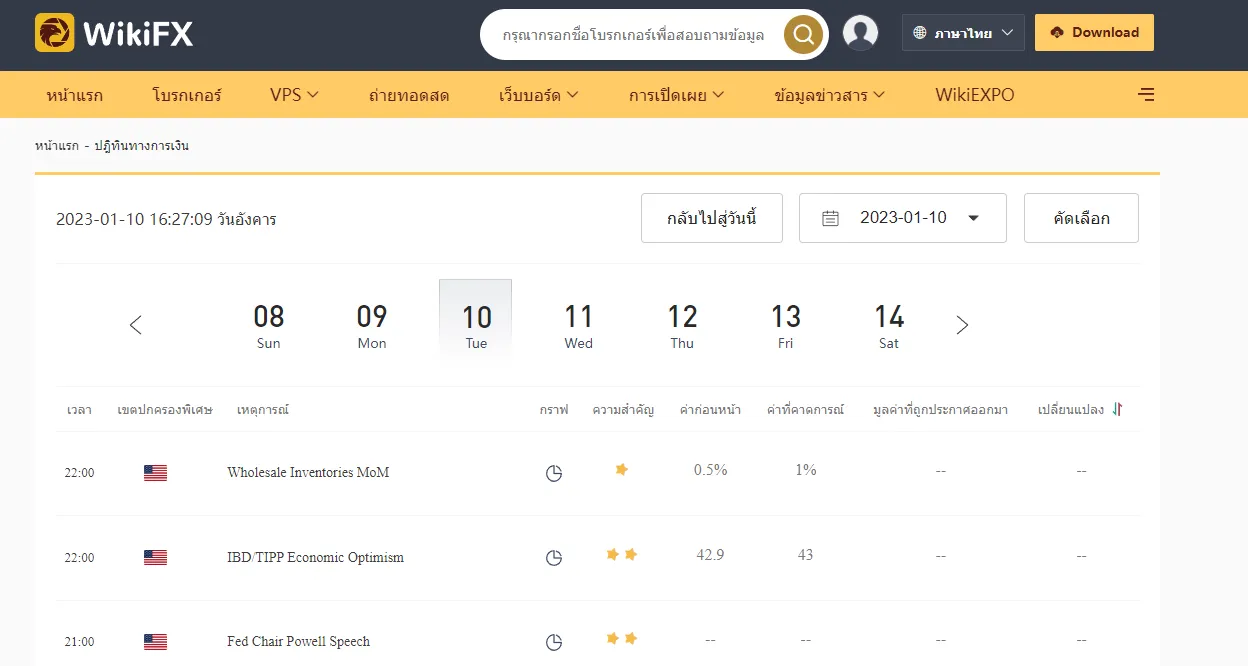Screen dimensions: 1248x666
Task: Go to หน้าแรก in the nav bar
Action: (x=75, y=95)
